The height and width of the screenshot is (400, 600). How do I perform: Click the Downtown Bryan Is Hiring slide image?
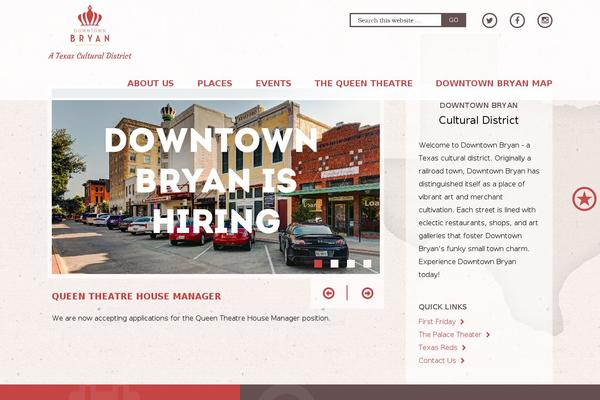[216, 187]
